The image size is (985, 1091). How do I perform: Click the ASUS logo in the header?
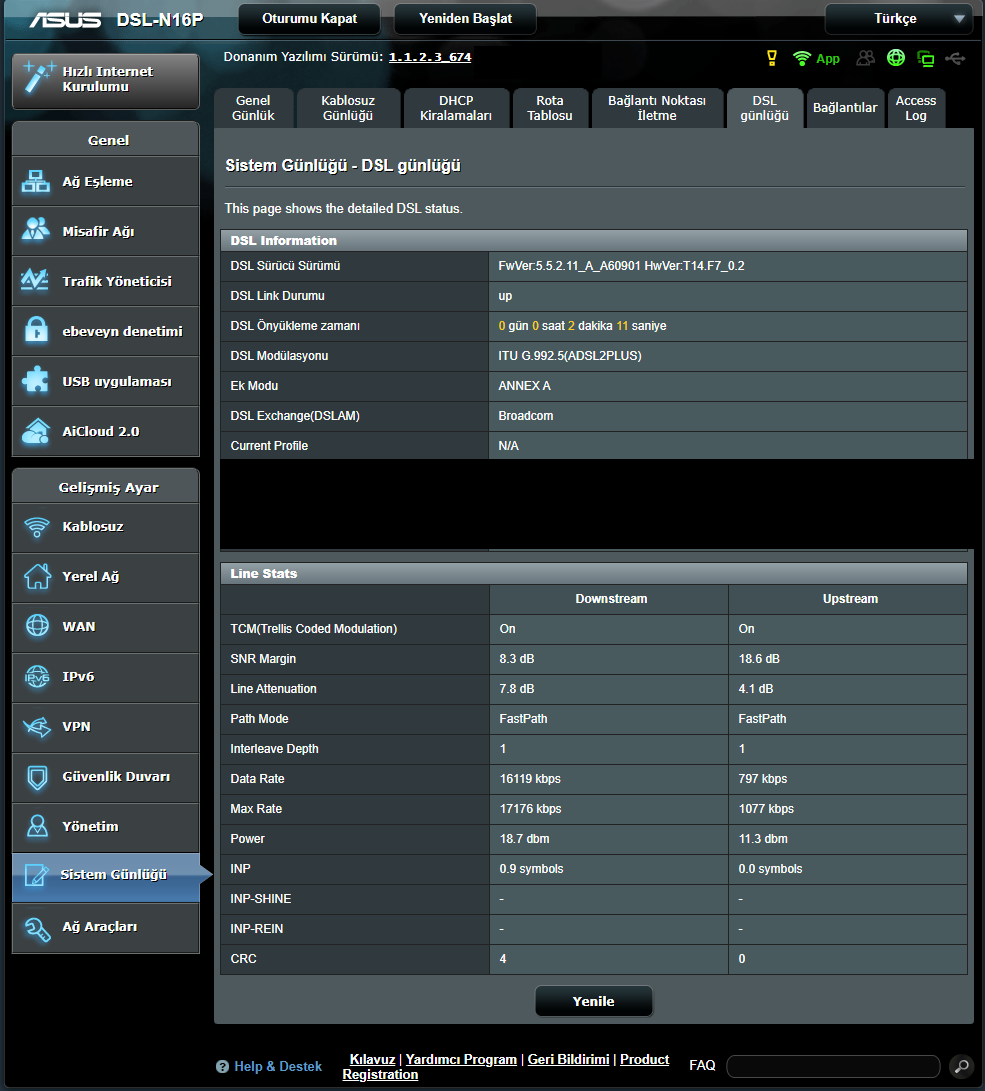point(65,19)
